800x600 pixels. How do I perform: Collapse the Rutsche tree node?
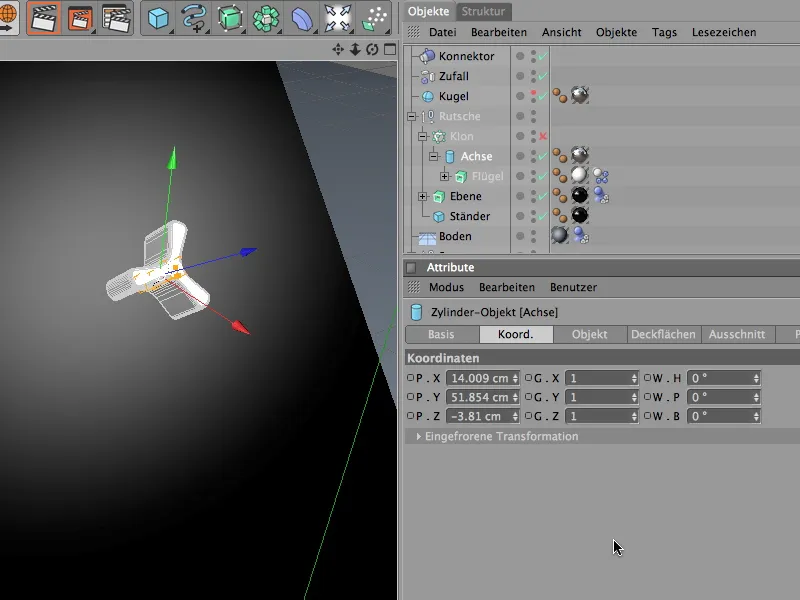tap(411, 117)
